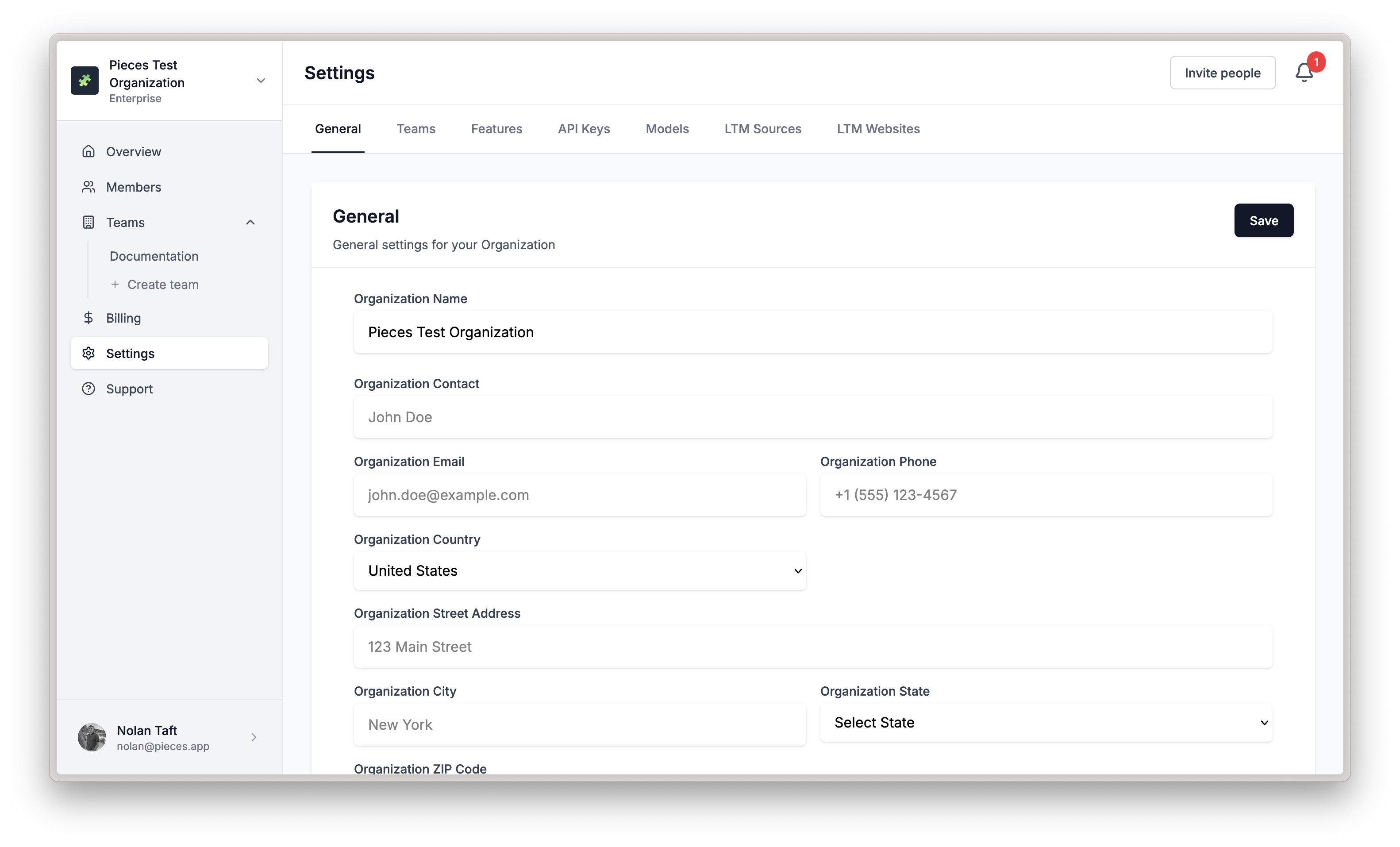Viewport: 1400px width, 847px height.
Task: Click the Save button
Action: tap(1263, 220)
